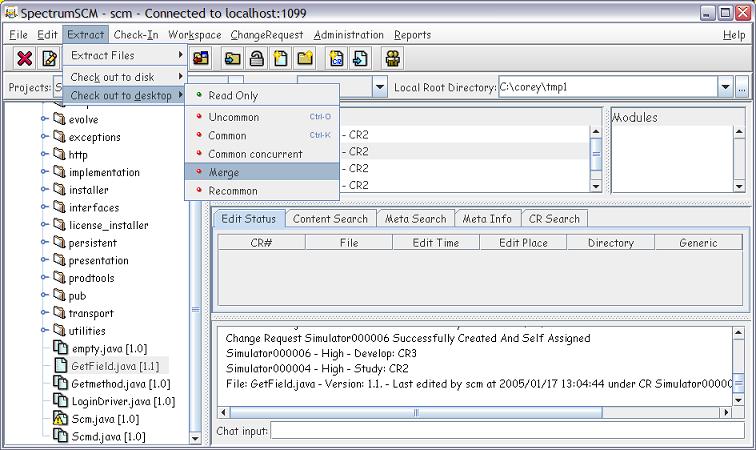This screenshot has height=450, width=756.
Task: Switch to the CR Search tab
Action: tap(554, 219)
